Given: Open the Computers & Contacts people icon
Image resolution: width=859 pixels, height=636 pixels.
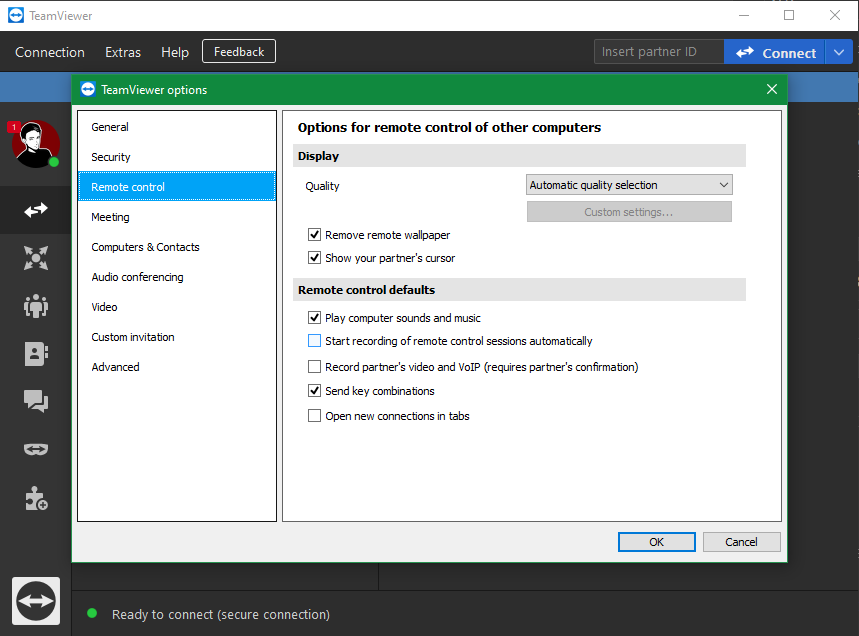Looking at the screenshot, I should (35, 305).
